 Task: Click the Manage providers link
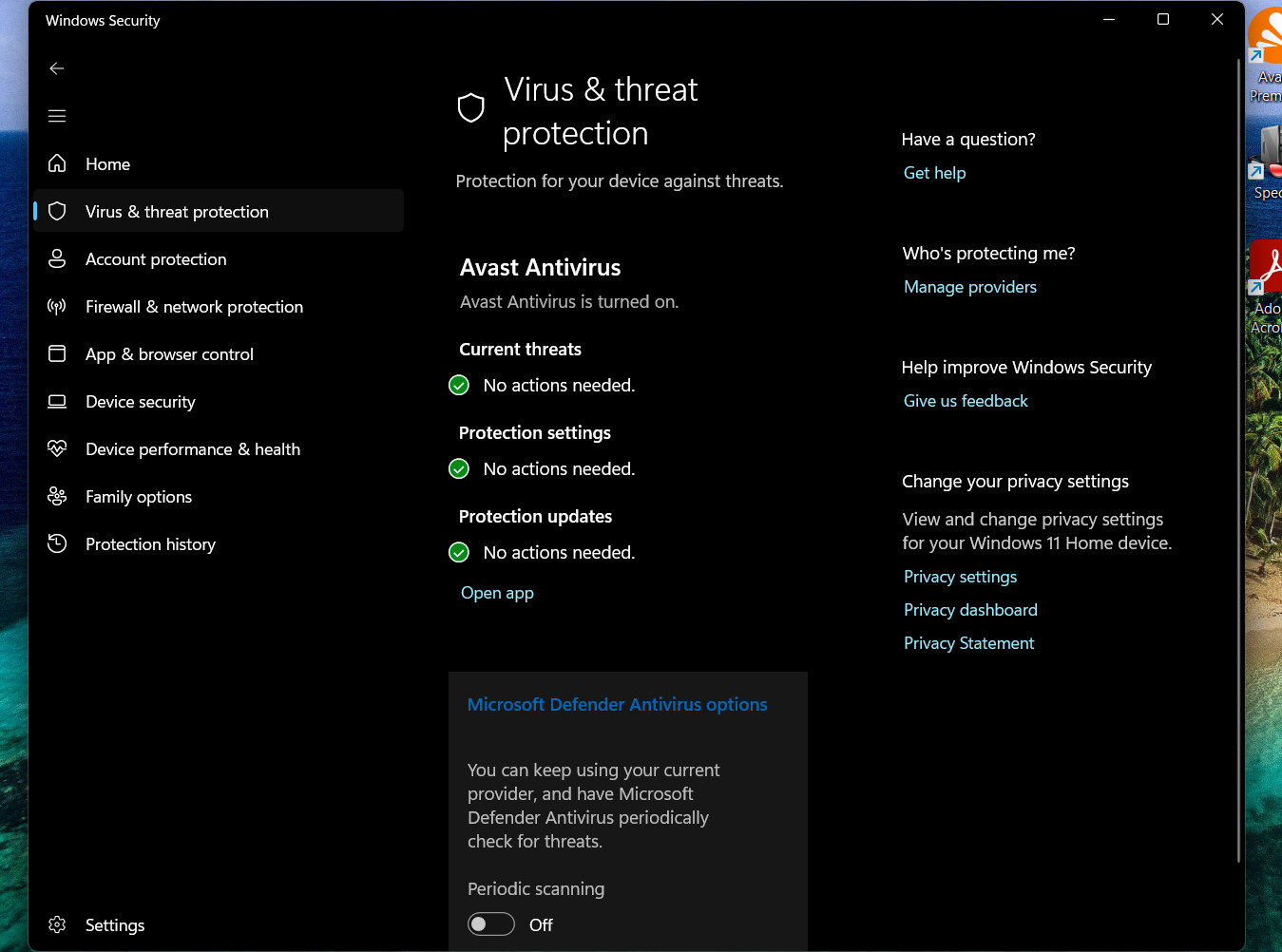pyautogui.click(x=970, y=287)
